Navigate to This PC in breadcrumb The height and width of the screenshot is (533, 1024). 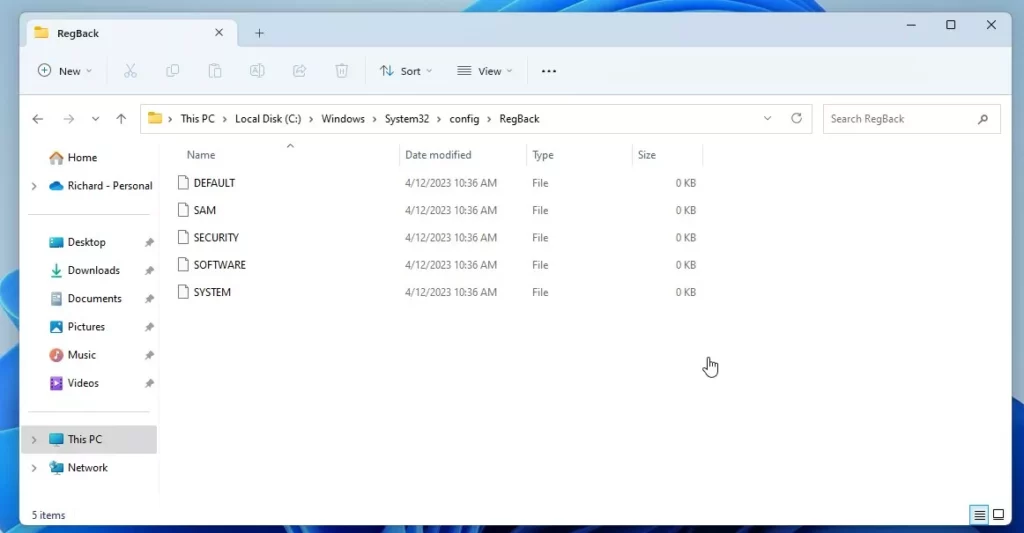click(x=197, y=119)
